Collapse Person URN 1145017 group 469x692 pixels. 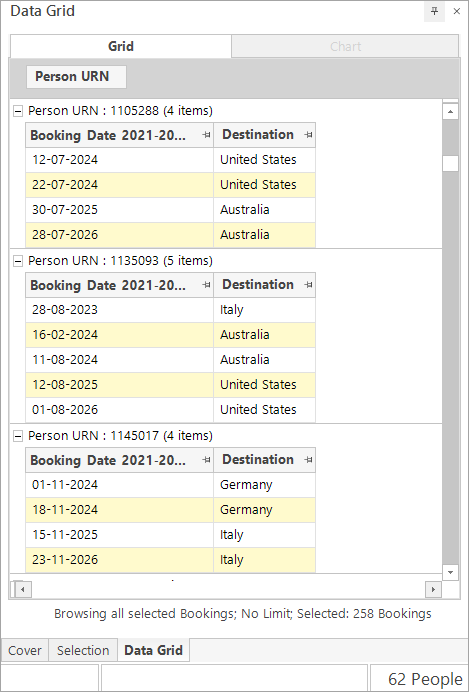click(x=18, y=436)
